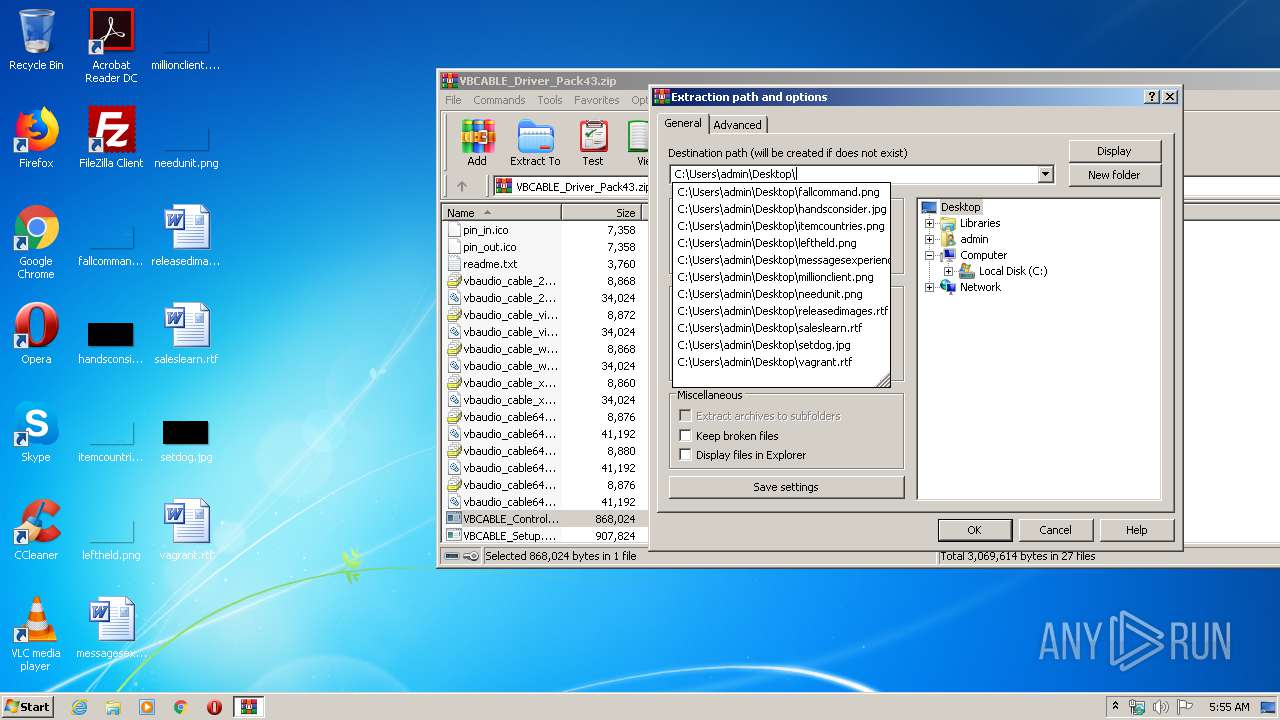The width and height of the screenshot is (1280, 720).
Task: Open the File menu in WinRAR
Action: [453, 100]
